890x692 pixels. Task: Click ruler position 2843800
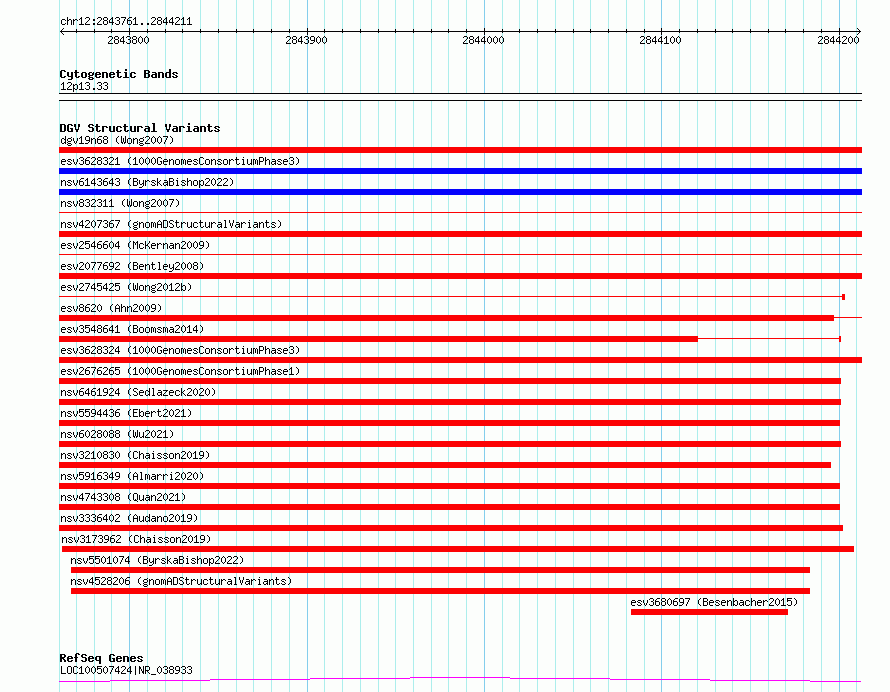click(128, 40)
